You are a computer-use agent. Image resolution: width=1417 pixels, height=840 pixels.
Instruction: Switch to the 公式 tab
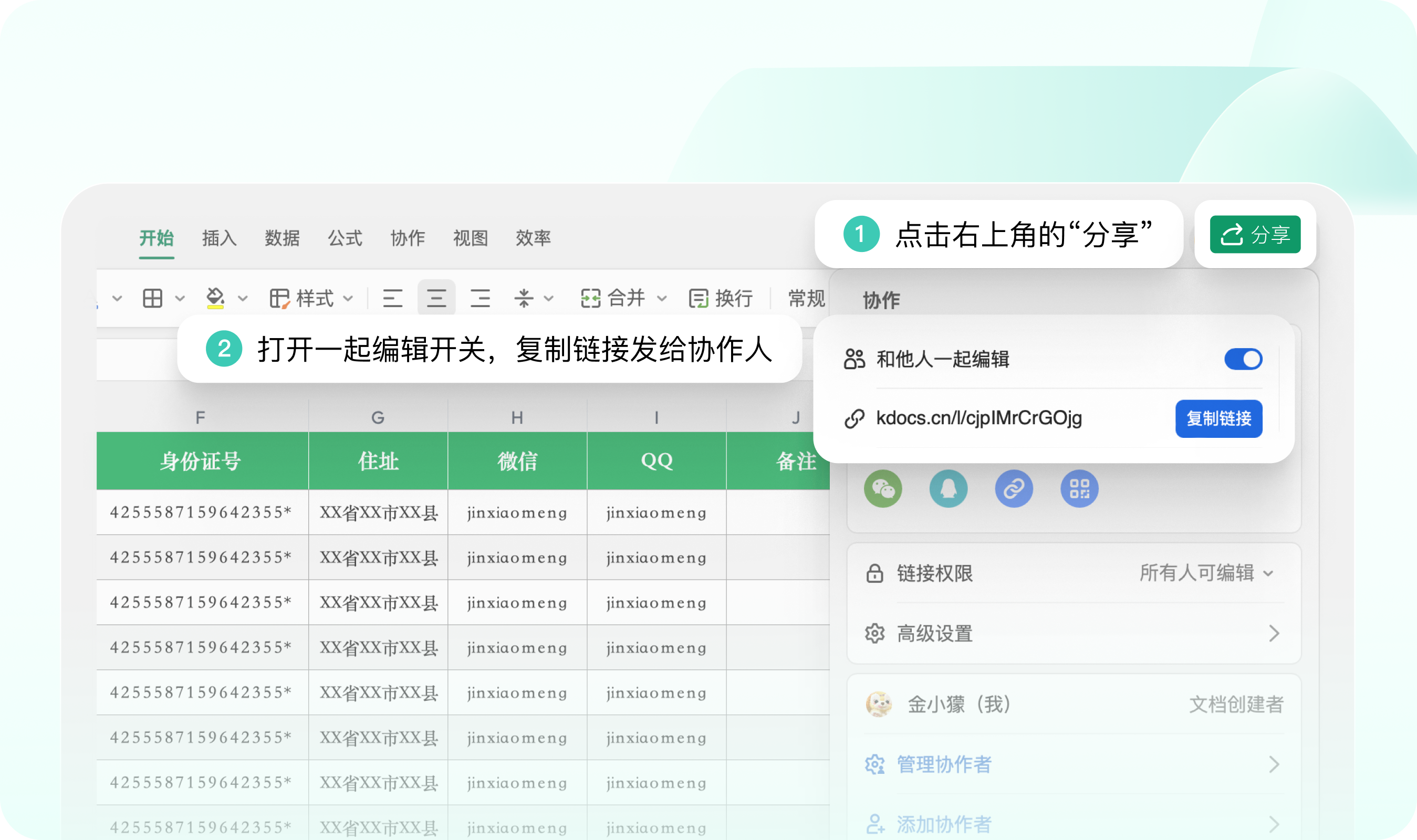[345, 238]
